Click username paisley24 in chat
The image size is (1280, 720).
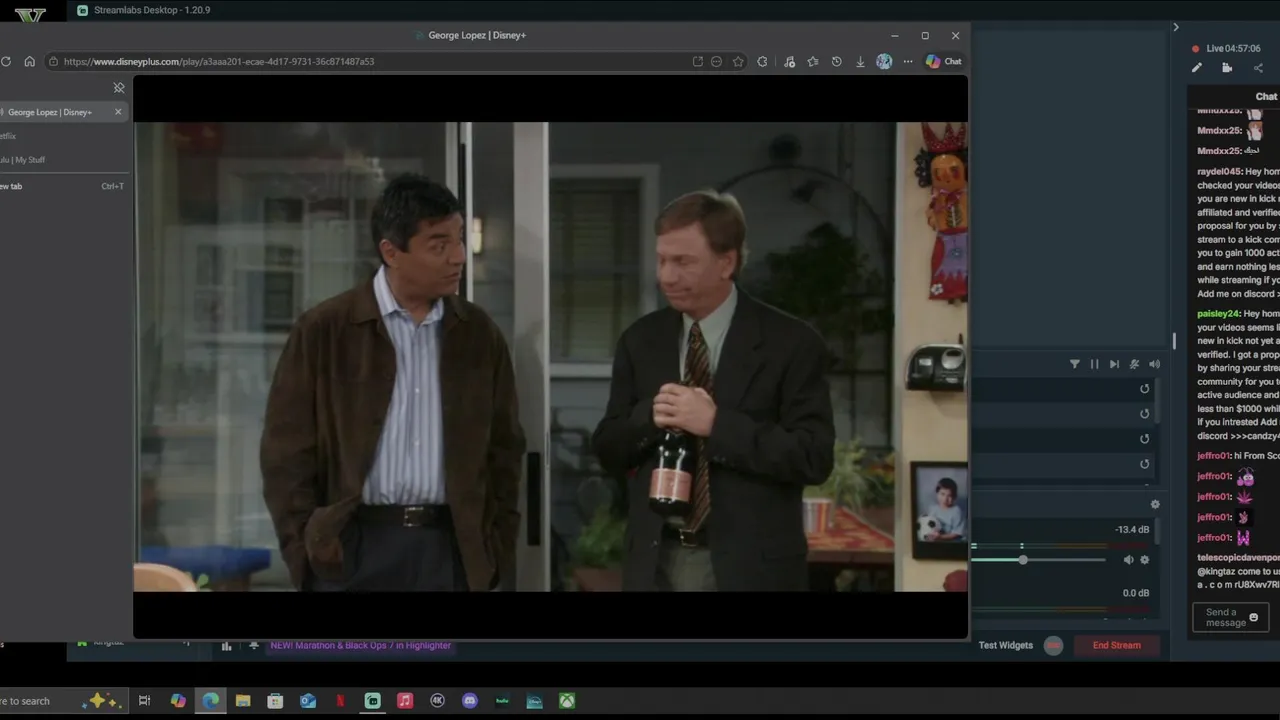1218,314
